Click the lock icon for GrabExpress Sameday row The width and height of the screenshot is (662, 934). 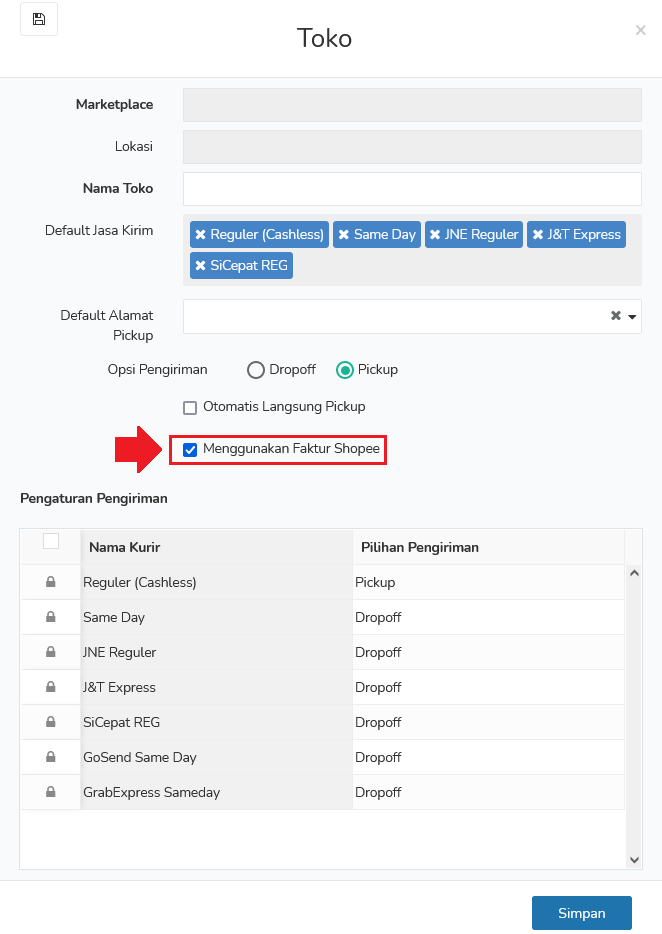[51, 792]
